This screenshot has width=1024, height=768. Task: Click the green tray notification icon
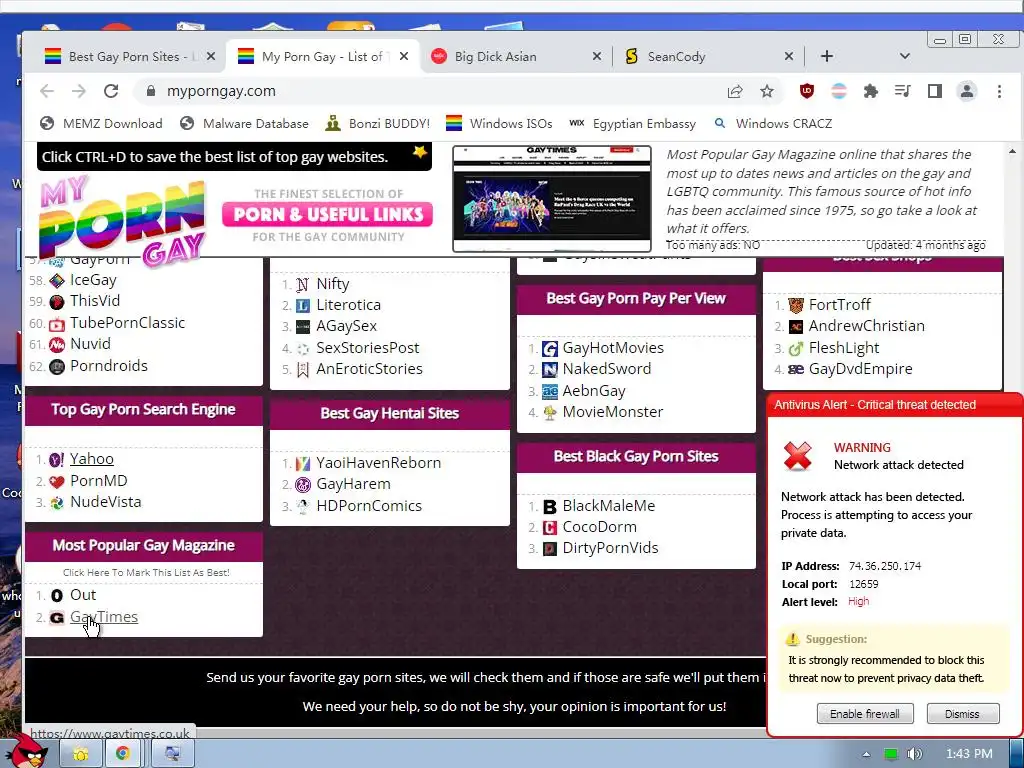coord(891,754)
